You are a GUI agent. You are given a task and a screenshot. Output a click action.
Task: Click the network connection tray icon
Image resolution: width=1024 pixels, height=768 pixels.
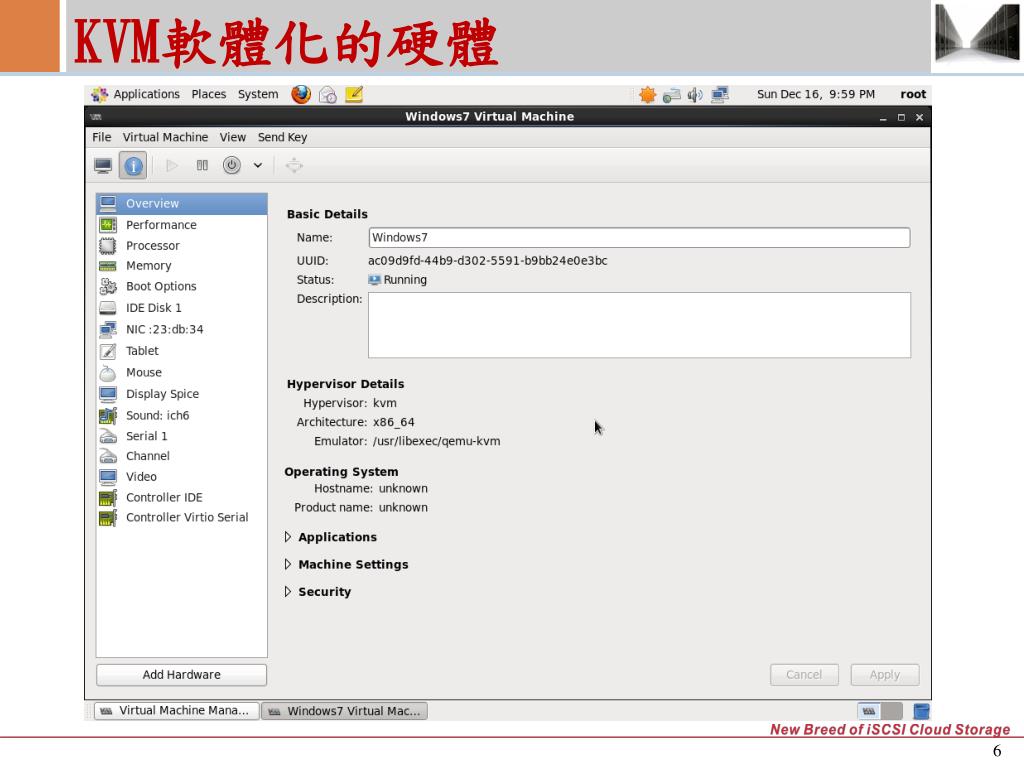click(720, 95)
